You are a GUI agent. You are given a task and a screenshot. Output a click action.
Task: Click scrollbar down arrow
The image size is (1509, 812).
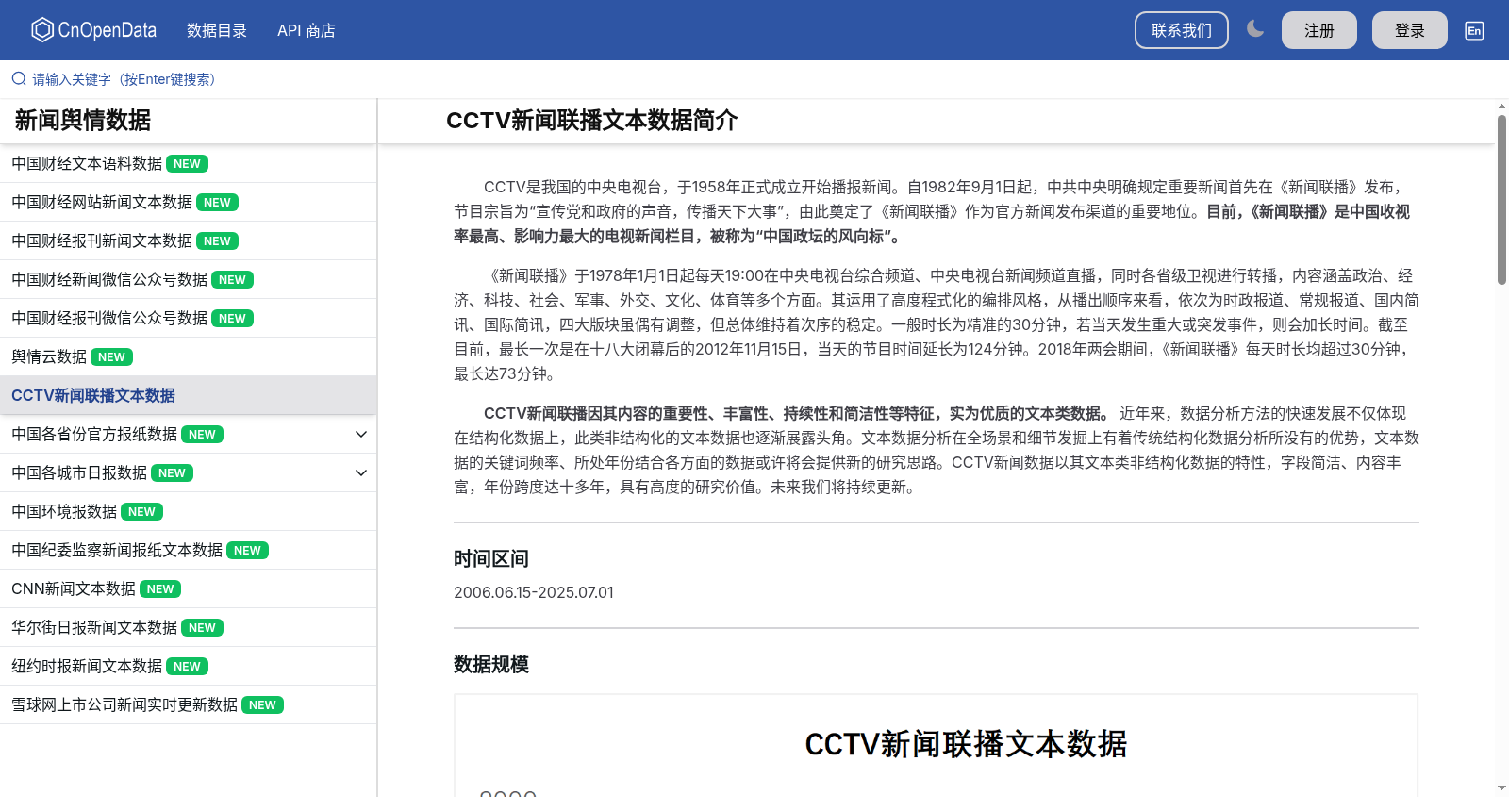(1501, 788)
